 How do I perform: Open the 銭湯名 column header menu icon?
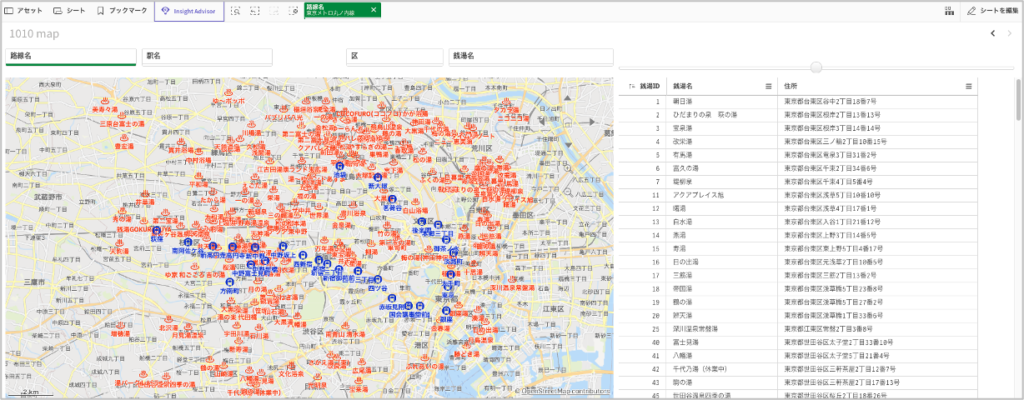pos(768,87)
